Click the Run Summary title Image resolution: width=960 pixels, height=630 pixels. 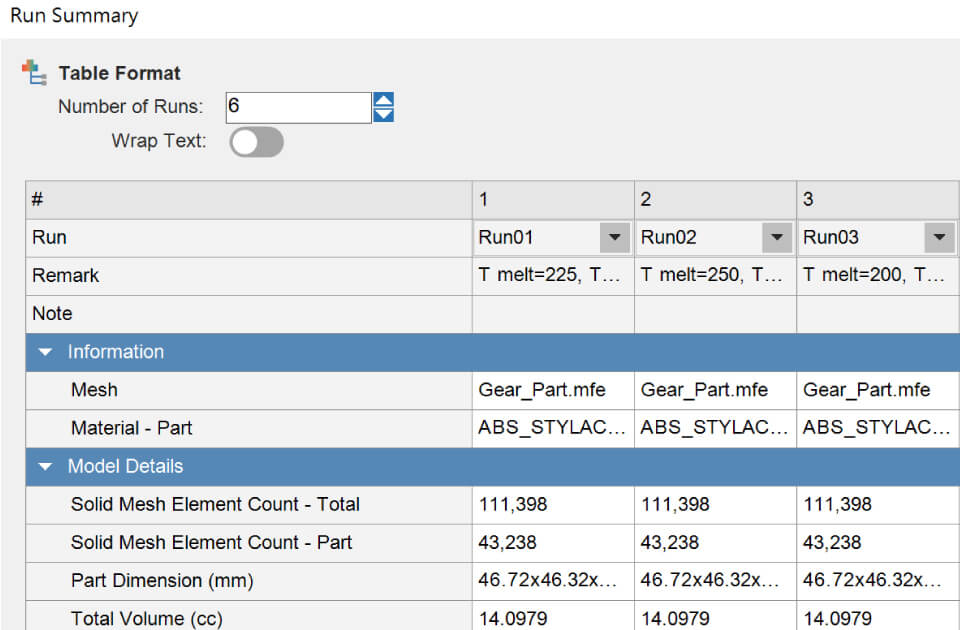(74, 16)
